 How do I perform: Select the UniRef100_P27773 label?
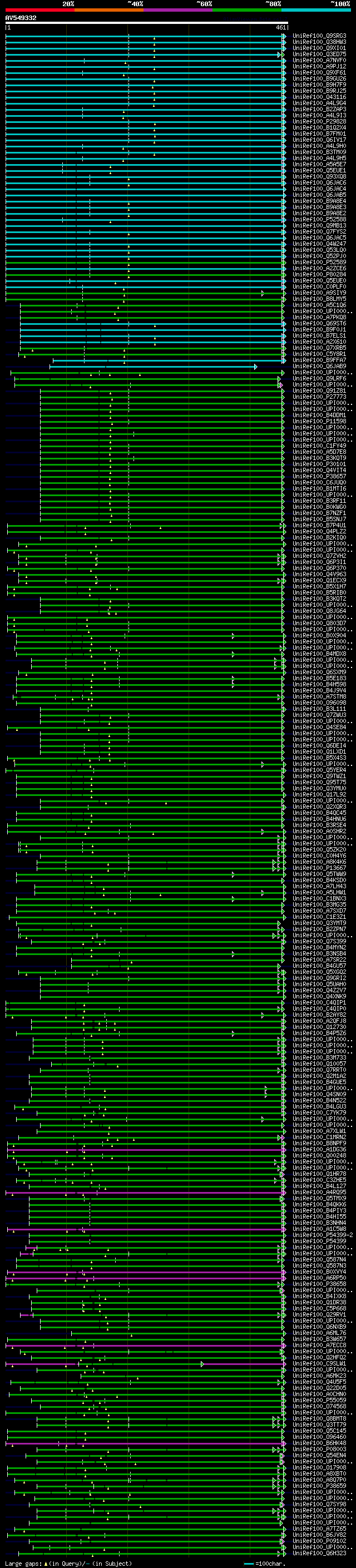(319, 397)
